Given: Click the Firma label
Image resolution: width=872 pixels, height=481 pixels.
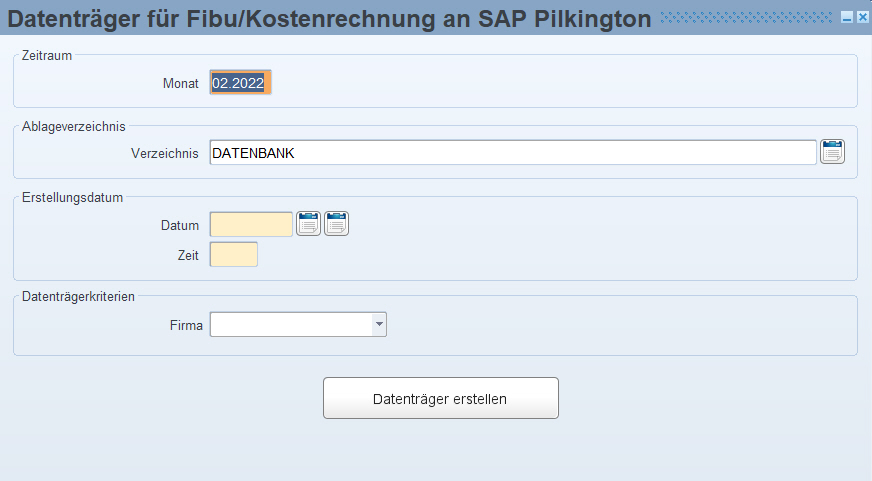Looking at the screenshot, I should tap(186, 325).
